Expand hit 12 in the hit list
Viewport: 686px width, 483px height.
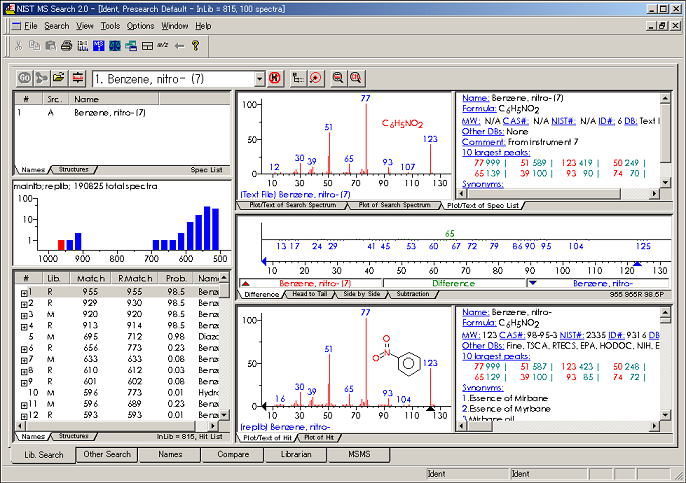(24, 416)
